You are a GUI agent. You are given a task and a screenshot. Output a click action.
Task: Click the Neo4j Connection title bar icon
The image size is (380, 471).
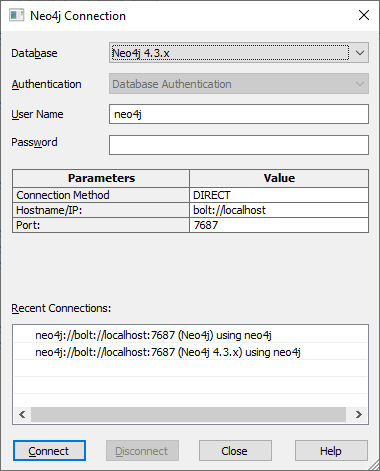16,16
